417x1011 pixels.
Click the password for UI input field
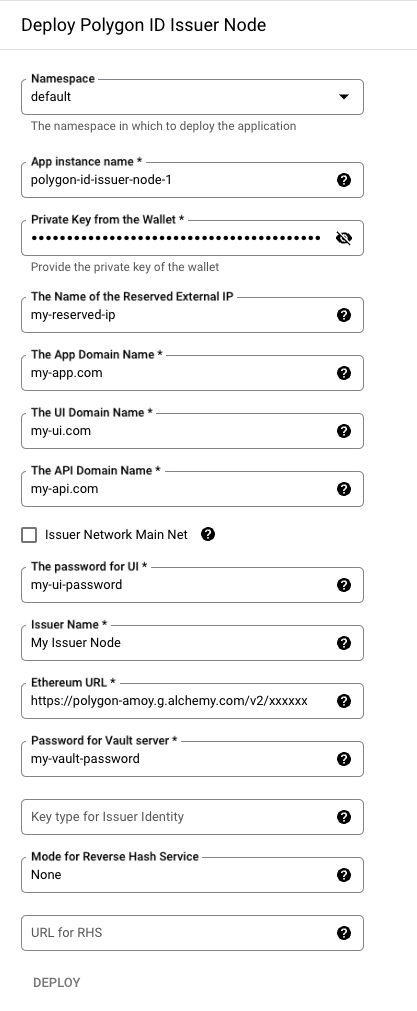179,585
